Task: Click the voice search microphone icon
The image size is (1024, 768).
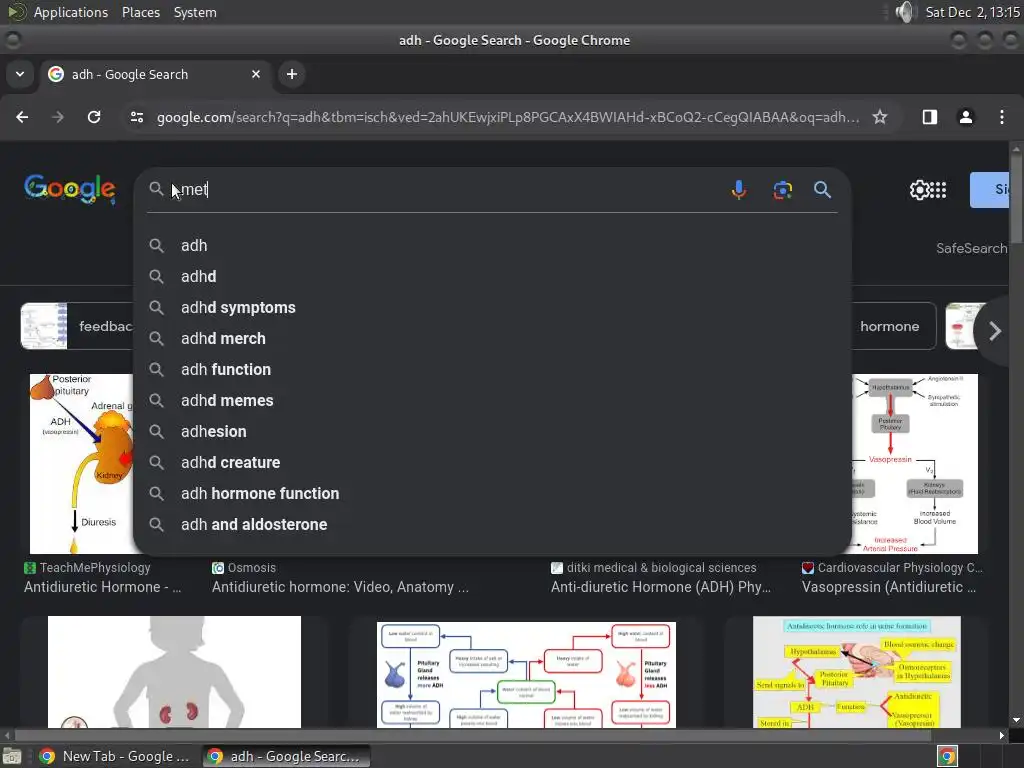Action: click(739, 189)
